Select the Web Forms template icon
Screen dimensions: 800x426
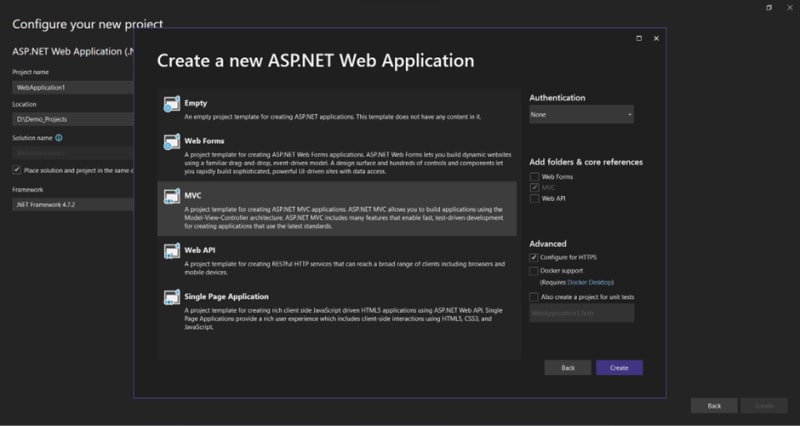(171, 142)
